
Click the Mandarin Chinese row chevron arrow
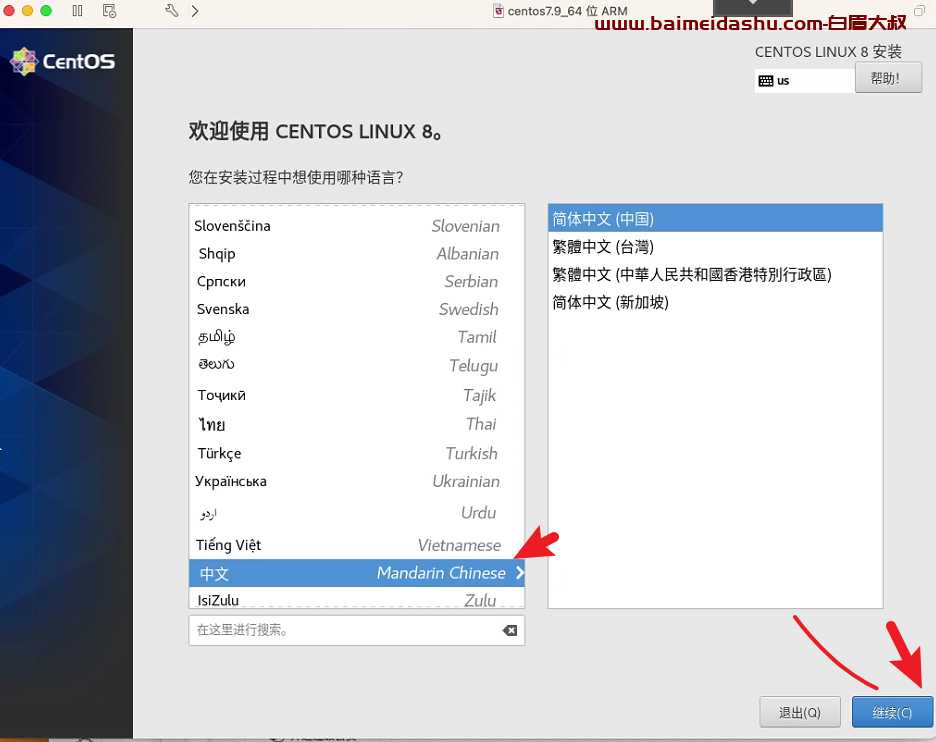tap(519, 573)
